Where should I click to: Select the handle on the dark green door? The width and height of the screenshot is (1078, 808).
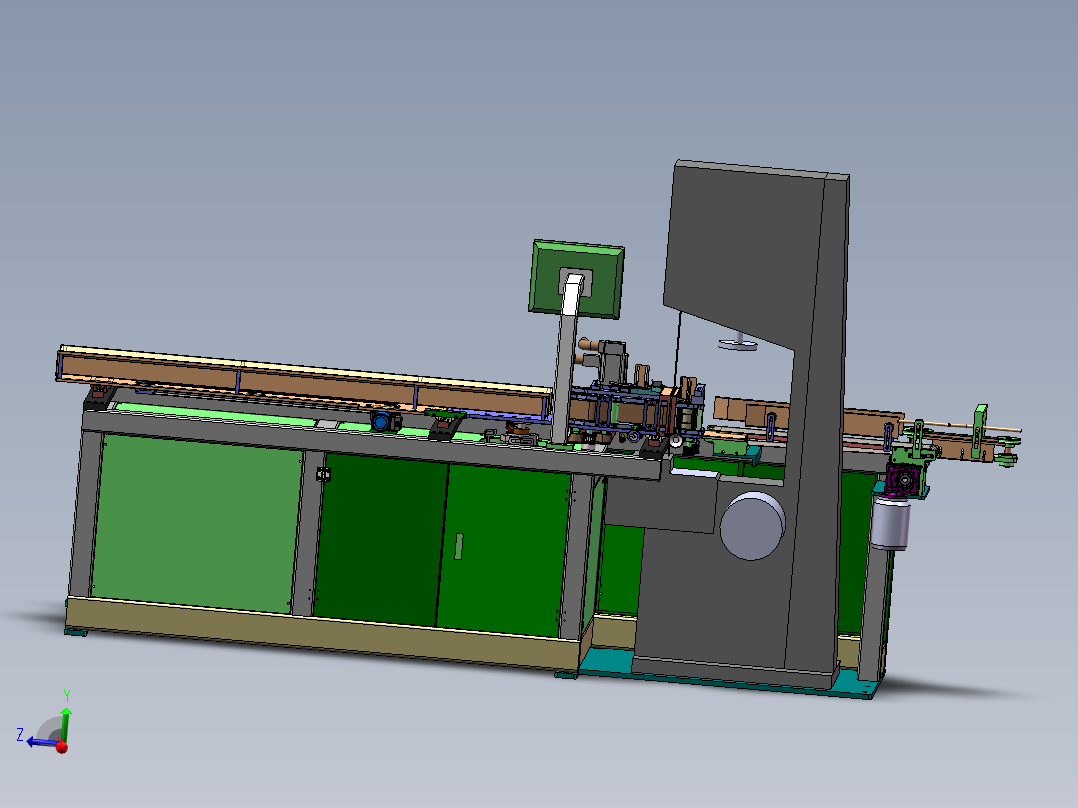tap(459, 547)
